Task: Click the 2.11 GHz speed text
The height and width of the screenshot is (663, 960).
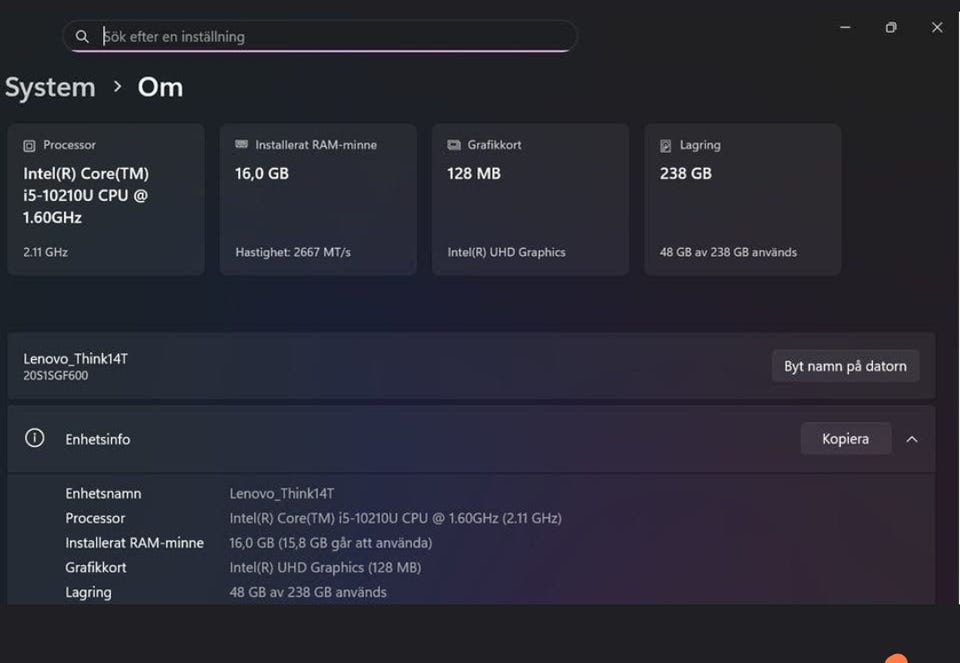Action: click(45, 252)
